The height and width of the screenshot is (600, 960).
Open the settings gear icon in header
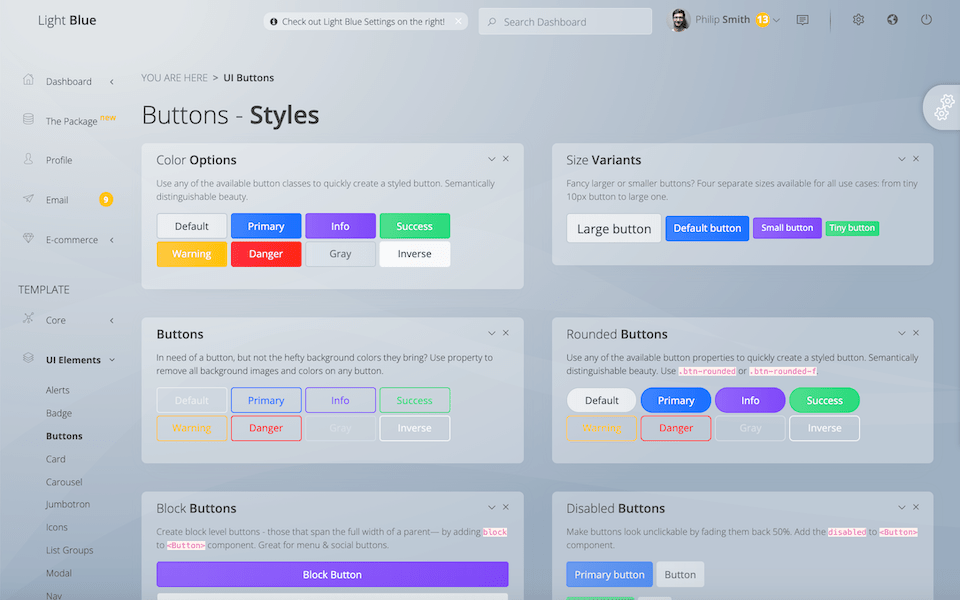point(858,20)
